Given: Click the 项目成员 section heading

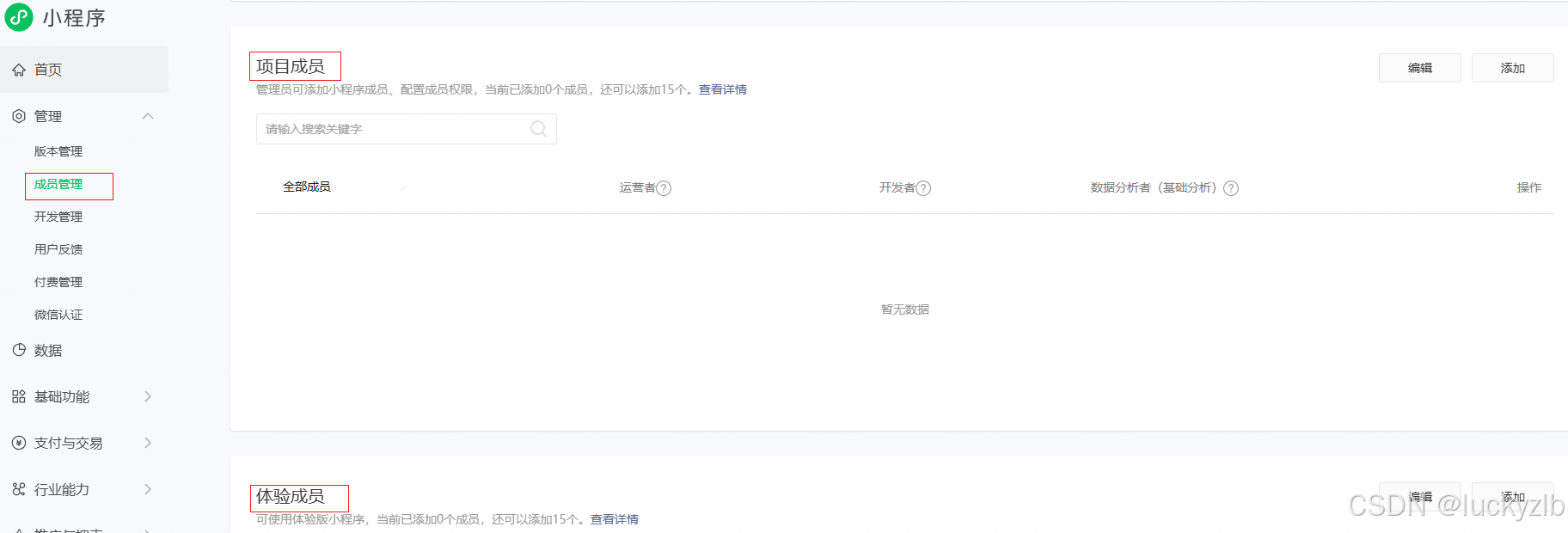Looking at the screenshot, I should (x=291, y=66).
